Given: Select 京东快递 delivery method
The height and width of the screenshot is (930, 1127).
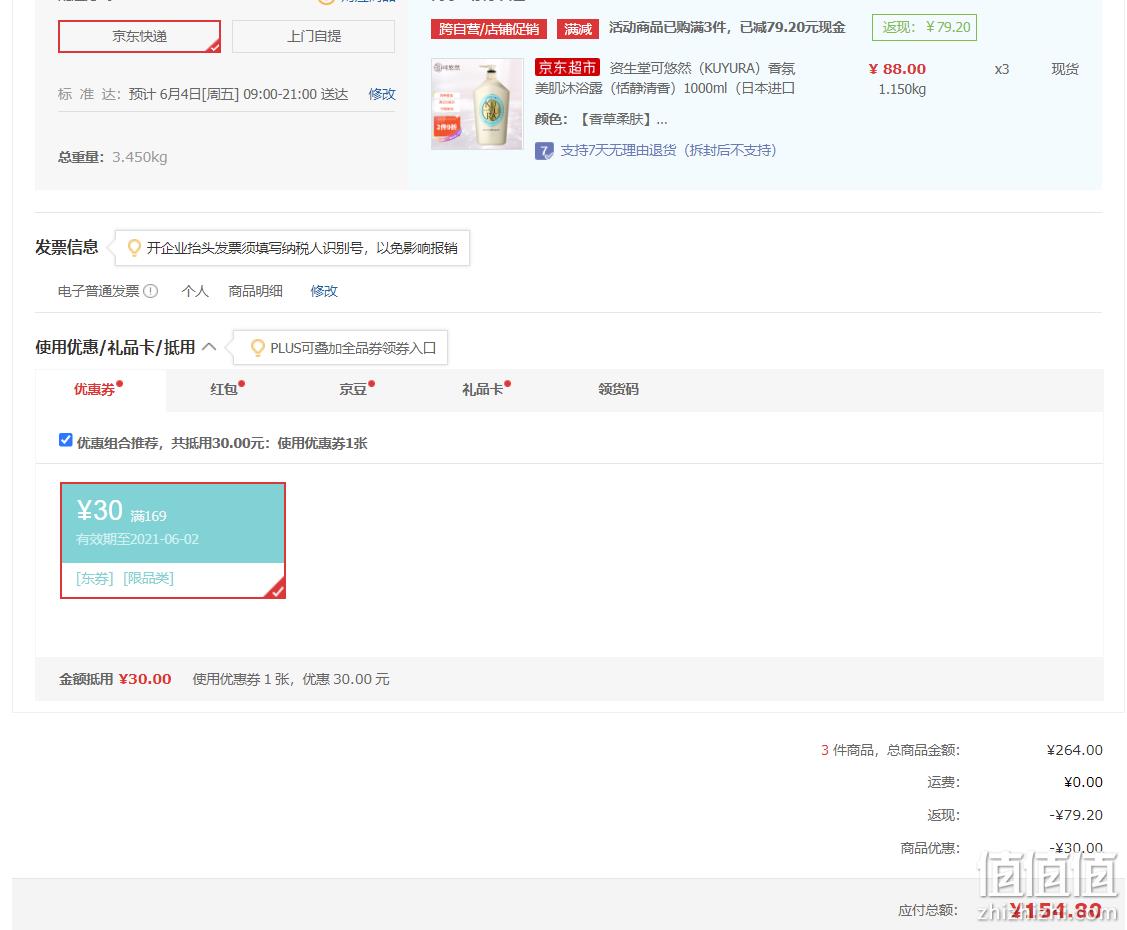Looking at the screenshot, I should click(139, 36).
